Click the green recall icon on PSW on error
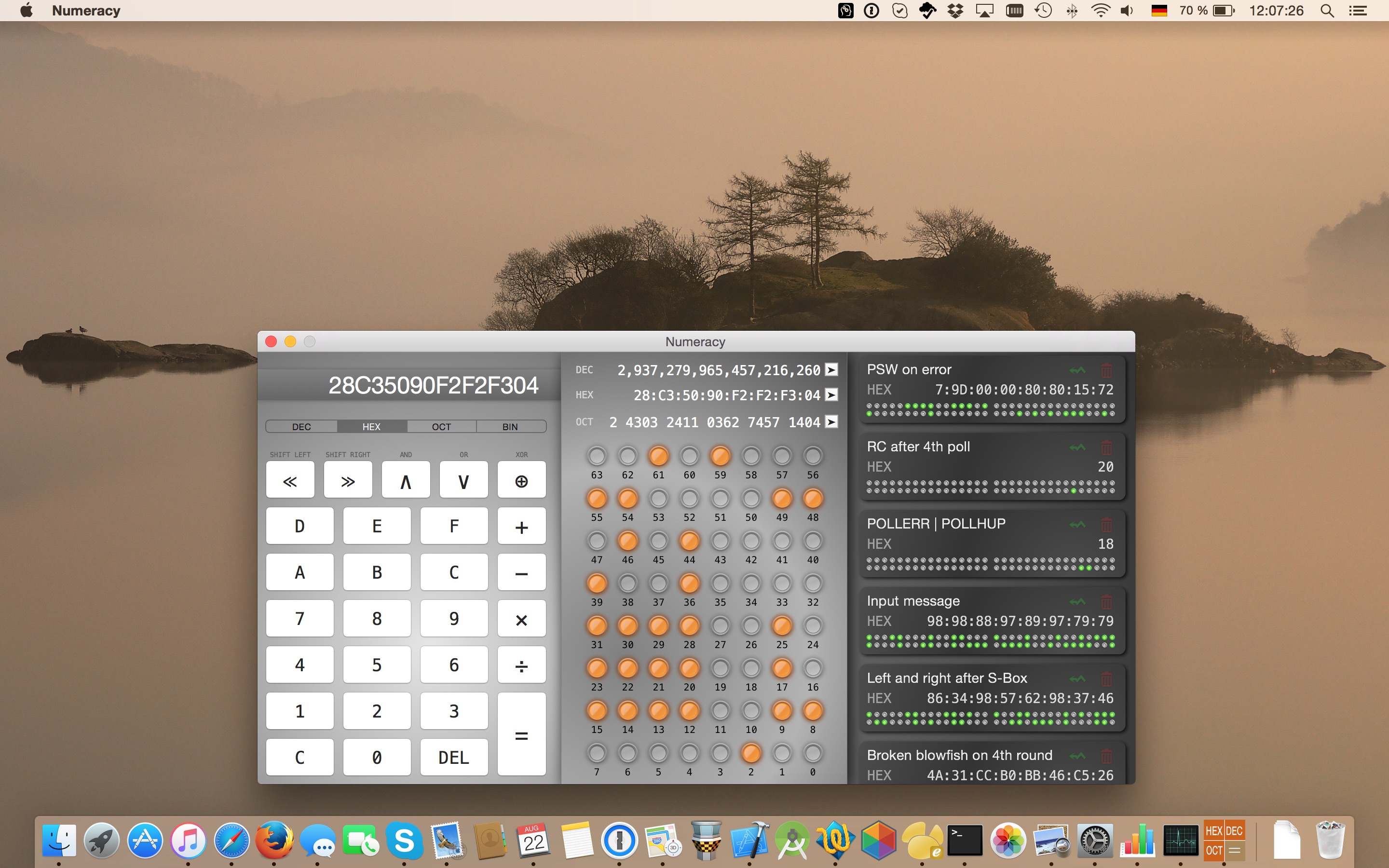Screen dimensions: 1389x868 click(1077, 370)
